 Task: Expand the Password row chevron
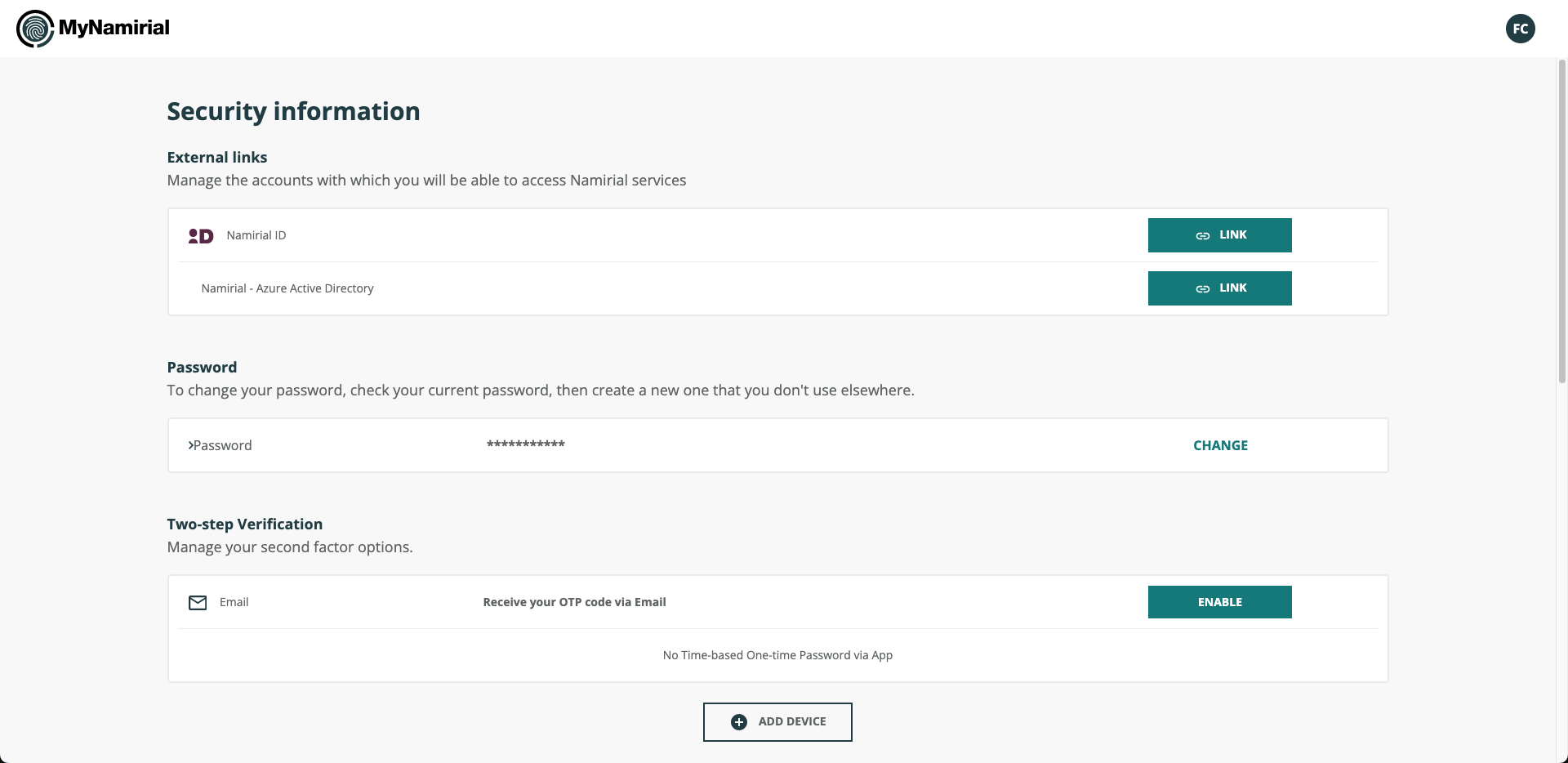(190, 445)
